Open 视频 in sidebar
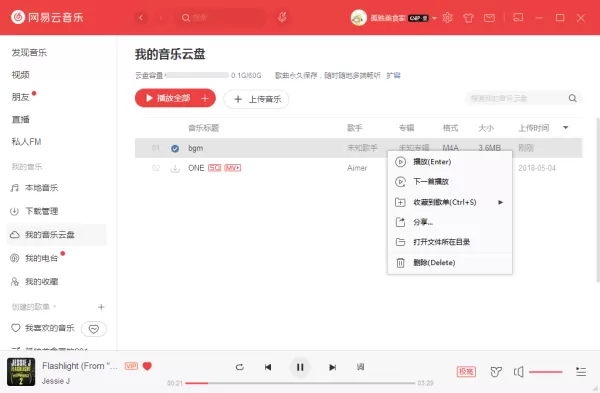This screenshot has height=393, width=600. 21,75
